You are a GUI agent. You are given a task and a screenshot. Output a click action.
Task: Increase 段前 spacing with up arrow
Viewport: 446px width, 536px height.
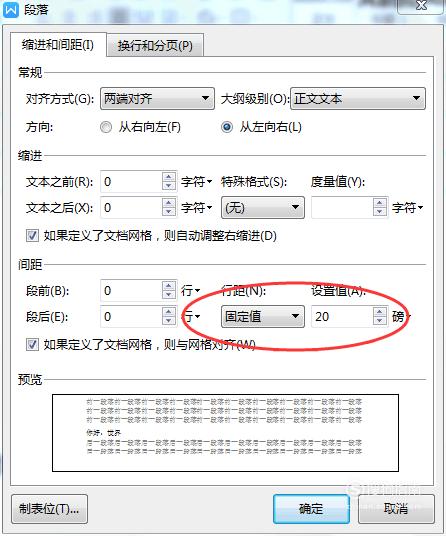tap(169, 286)
